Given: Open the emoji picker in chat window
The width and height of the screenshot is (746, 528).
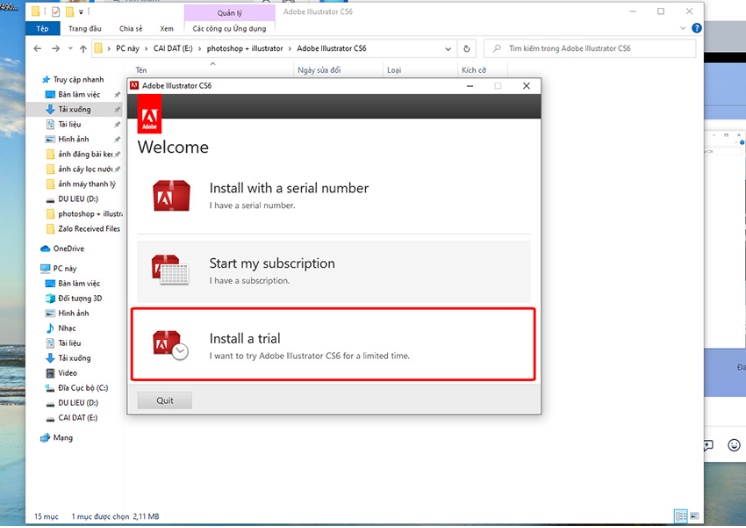Looking at the screenshot, I should [734, 445].
